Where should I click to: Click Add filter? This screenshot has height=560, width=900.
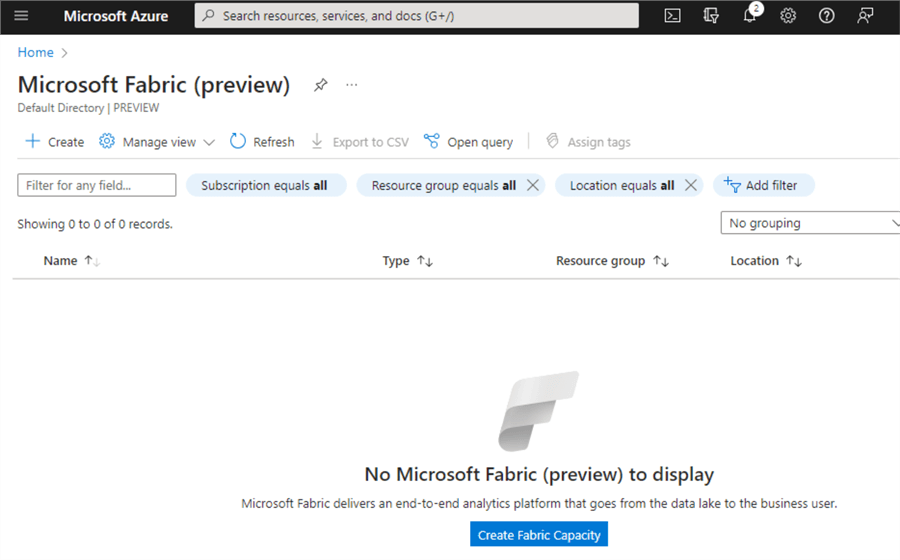click(763, 185)
